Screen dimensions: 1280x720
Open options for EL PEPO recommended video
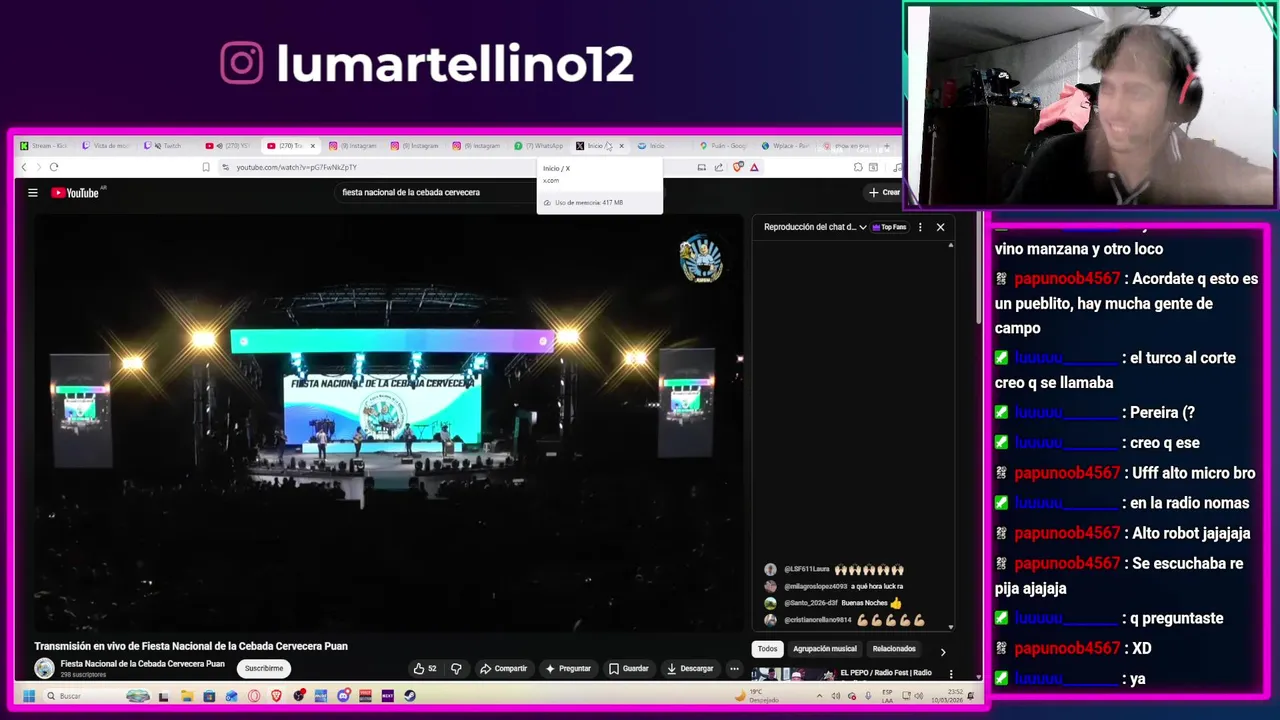[951, 674]
